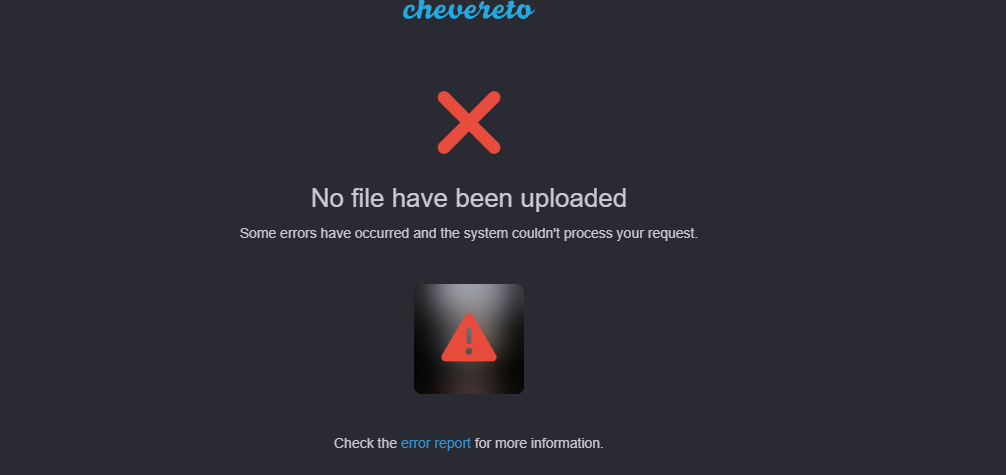The image size is (1006, 475).
Task: Click the "No file have been uploaded" heading
Action: point(468,198)
